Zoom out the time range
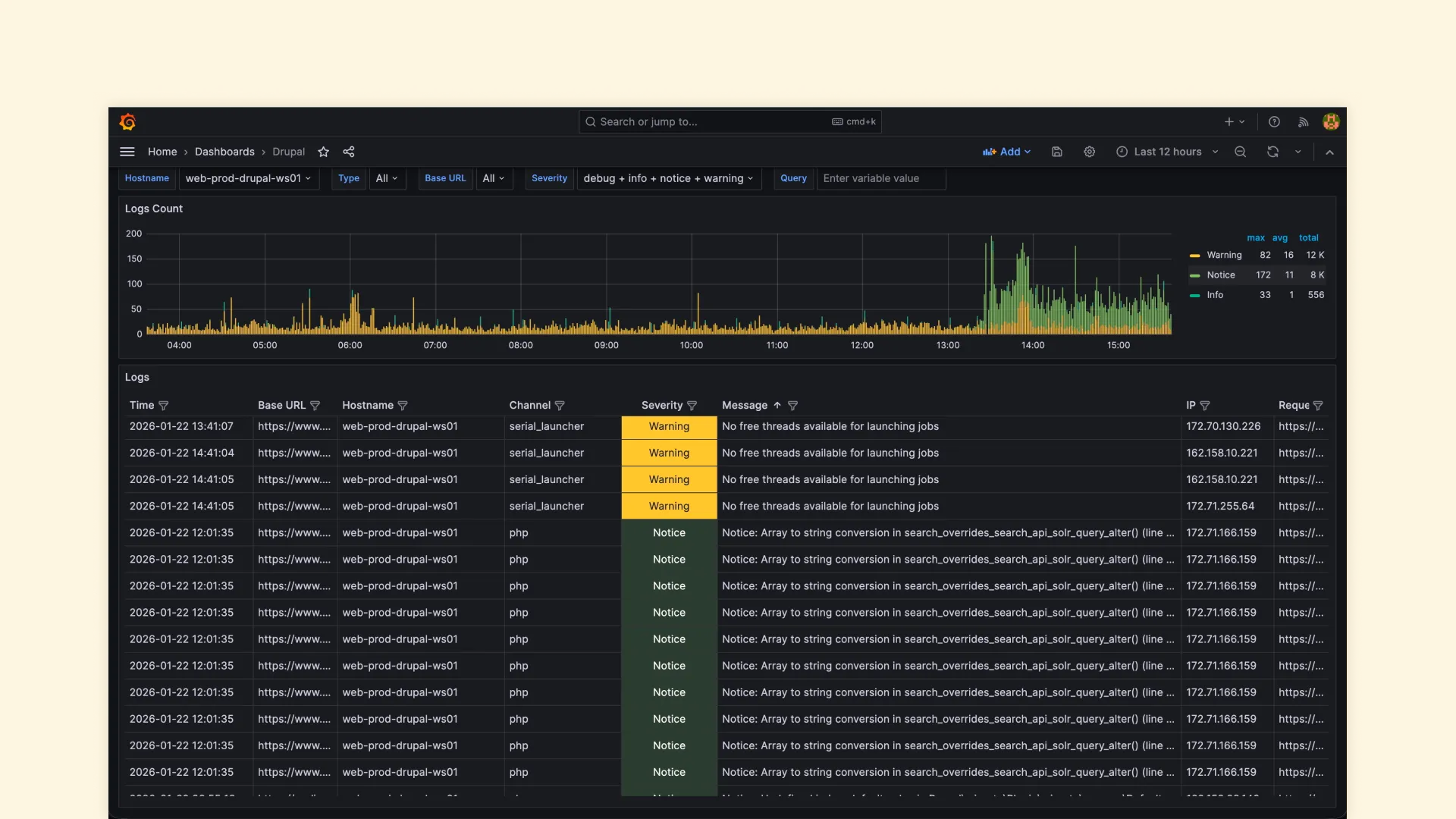The image size is (1456, 819). (x=1241, y=152)
